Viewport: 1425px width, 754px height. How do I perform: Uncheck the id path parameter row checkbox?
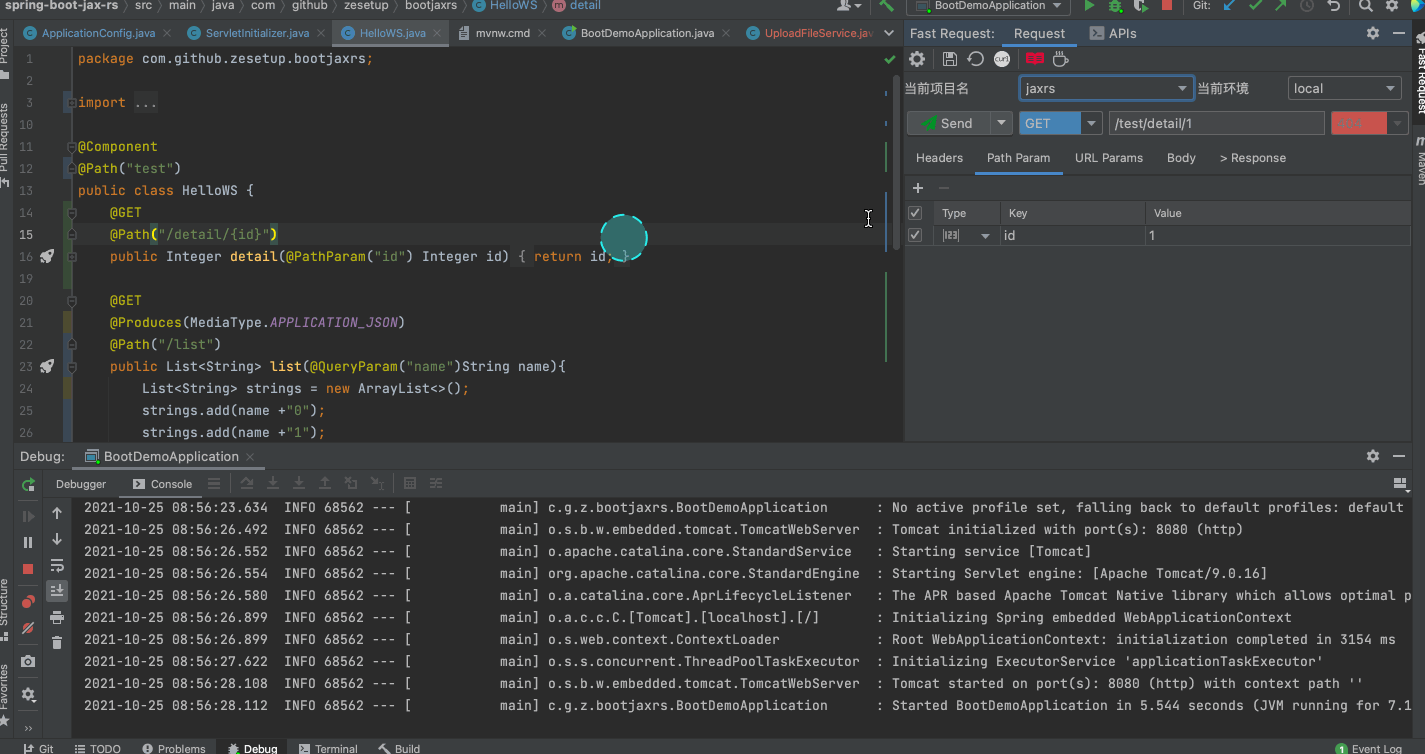tap(914, 235)
